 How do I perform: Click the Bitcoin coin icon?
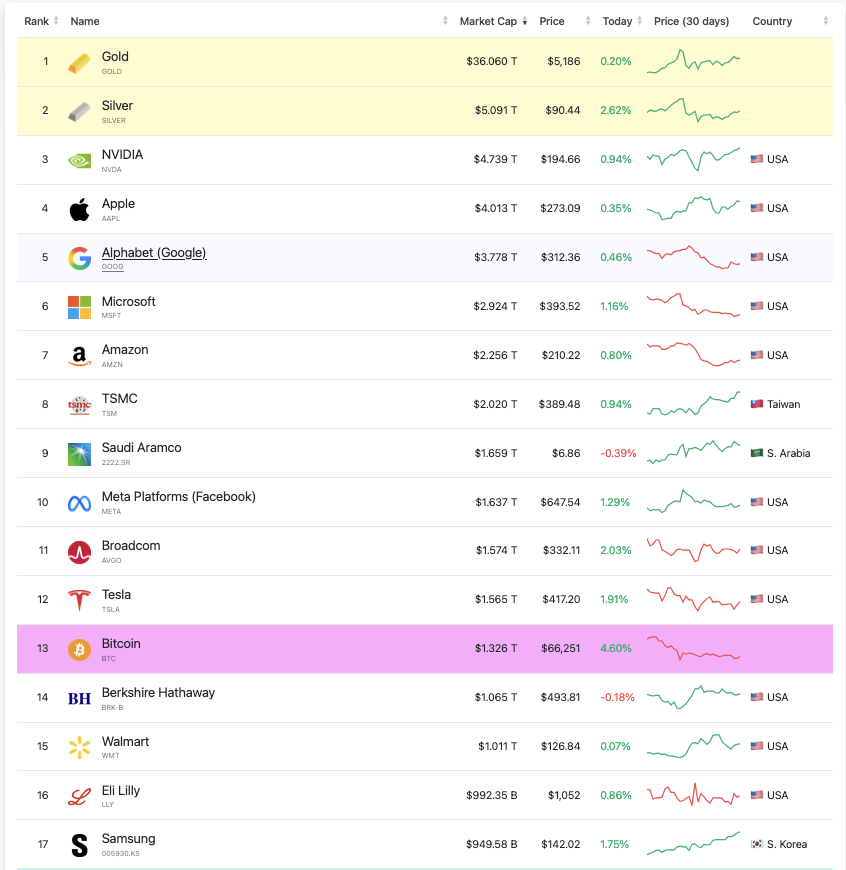pos(79,650)
